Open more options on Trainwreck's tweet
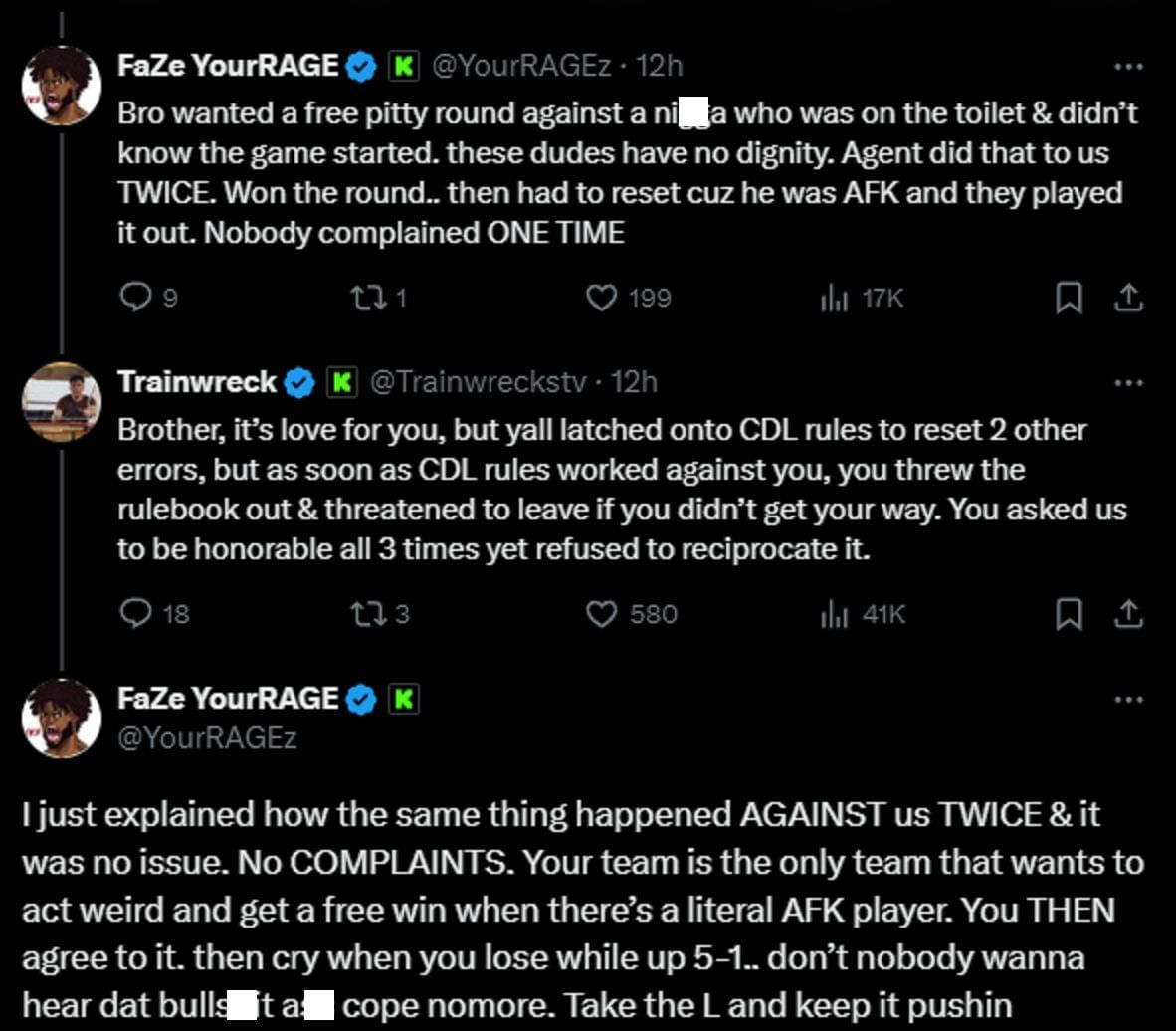Viewport: 1176px width, 1031px height. tap(1128, 383)
